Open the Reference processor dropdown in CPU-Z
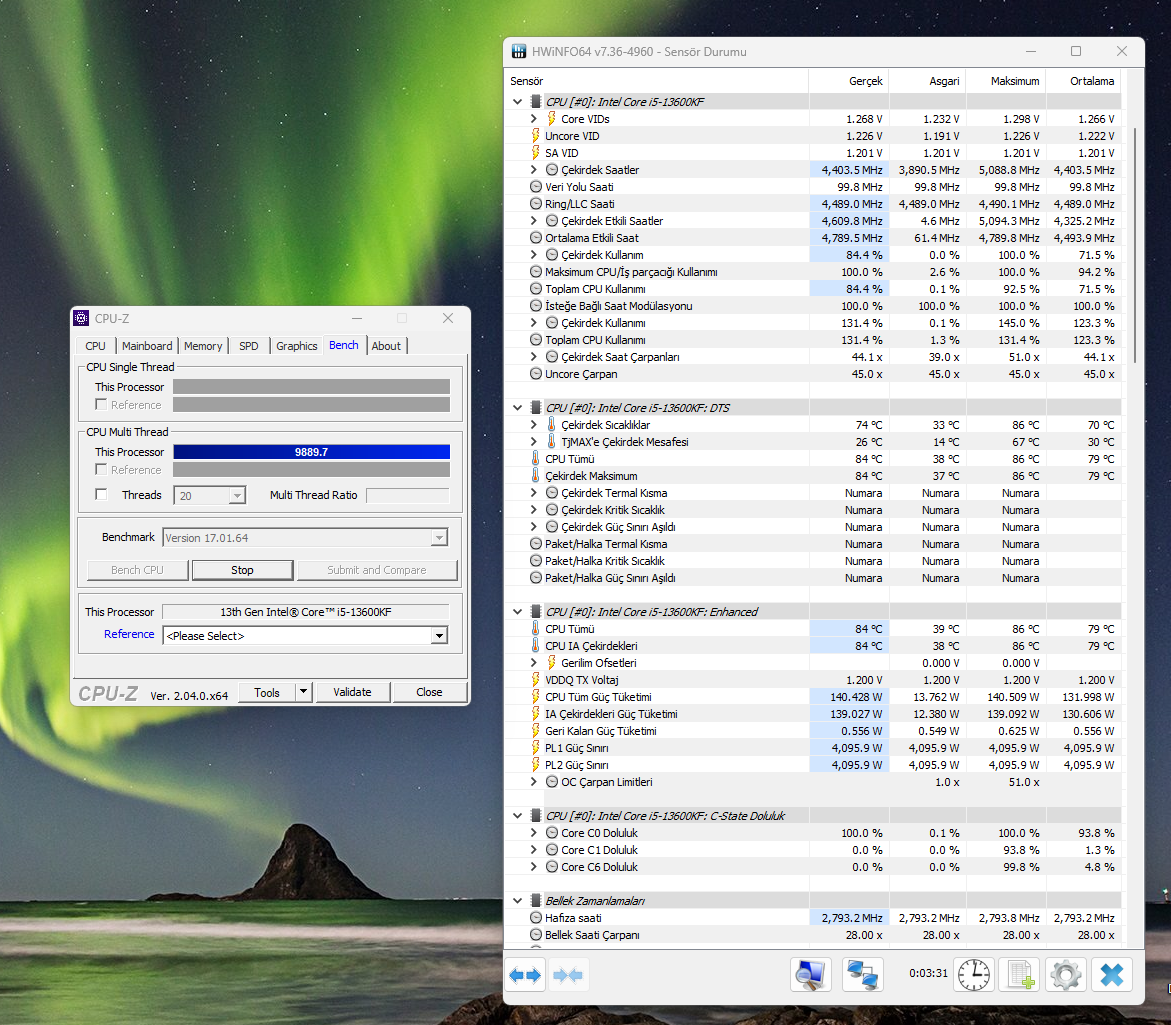This screenshot has width=1171, height=1025. pyautogui.click(x=439, y=635)
